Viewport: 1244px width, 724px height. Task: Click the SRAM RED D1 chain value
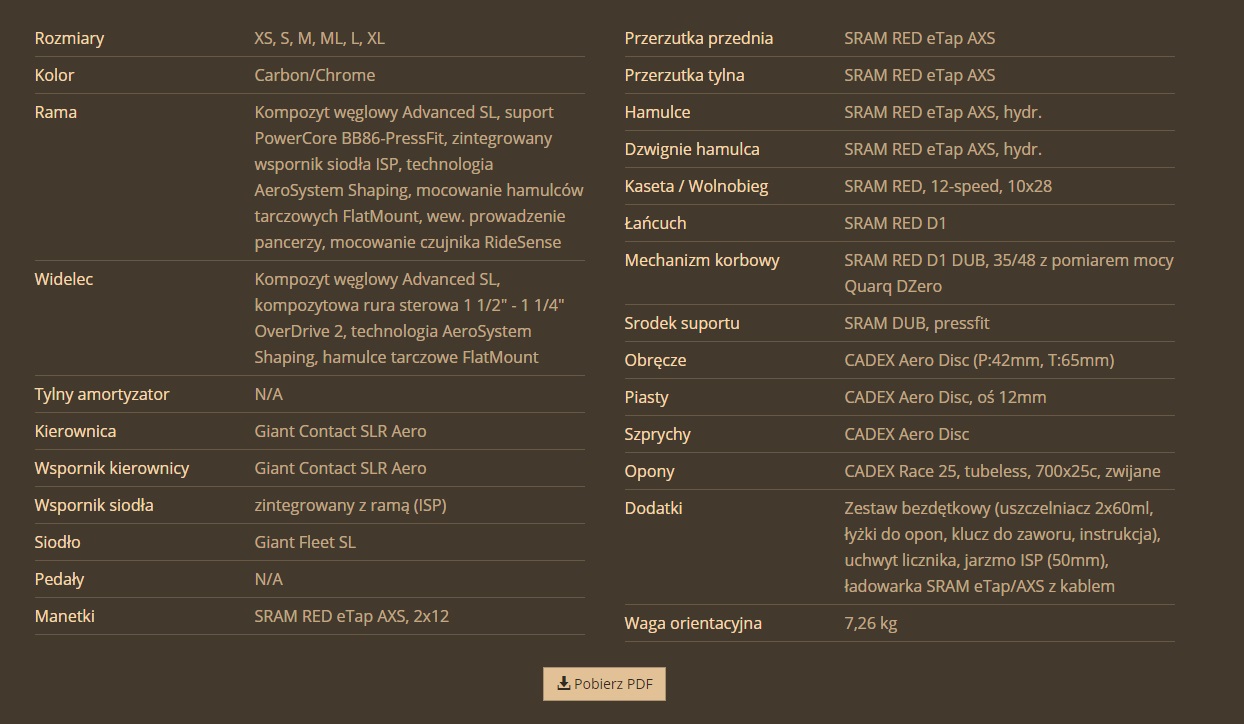(895, 223)
